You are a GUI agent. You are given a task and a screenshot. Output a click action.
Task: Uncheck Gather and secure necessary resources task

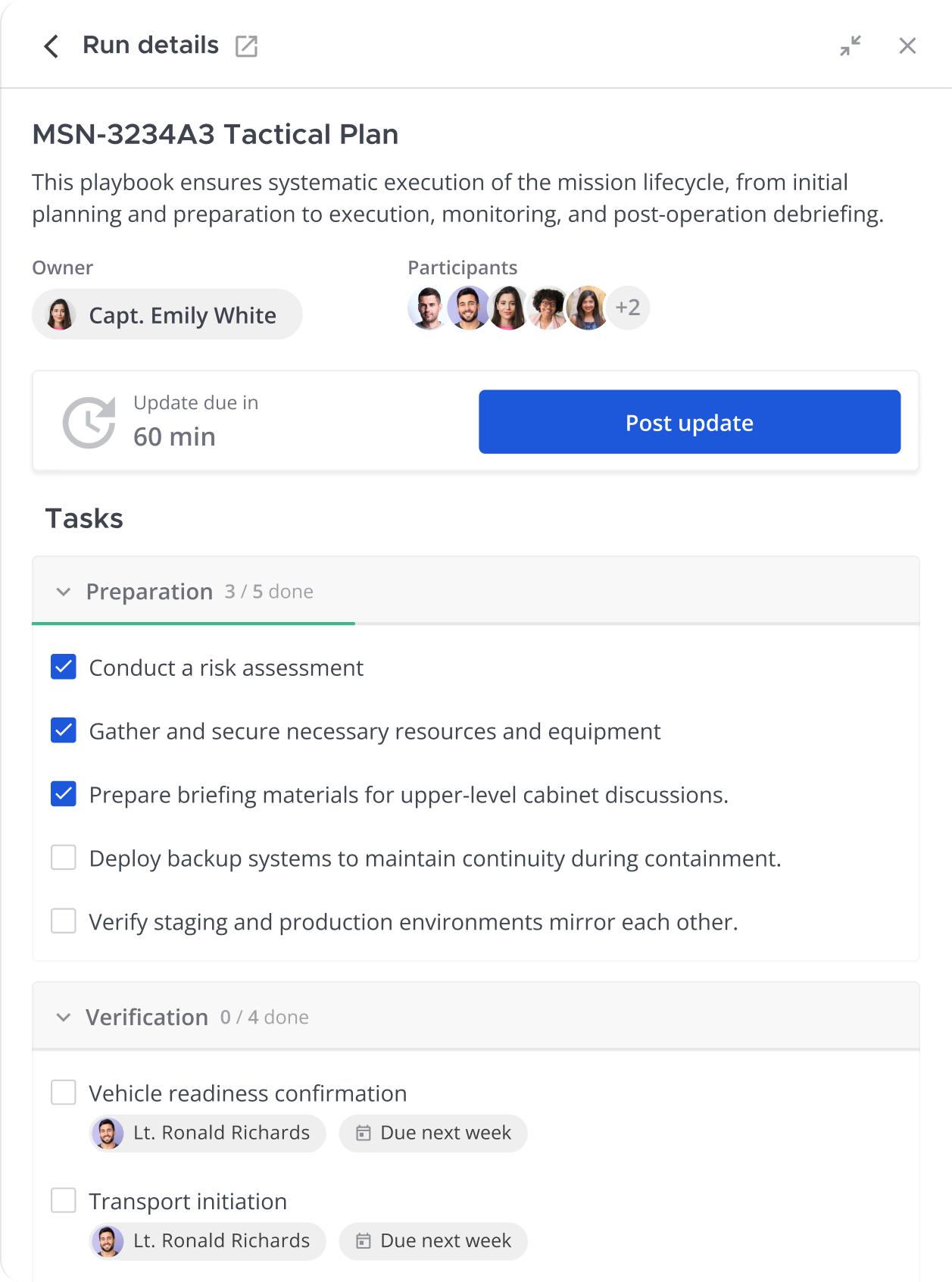(64, 730)
